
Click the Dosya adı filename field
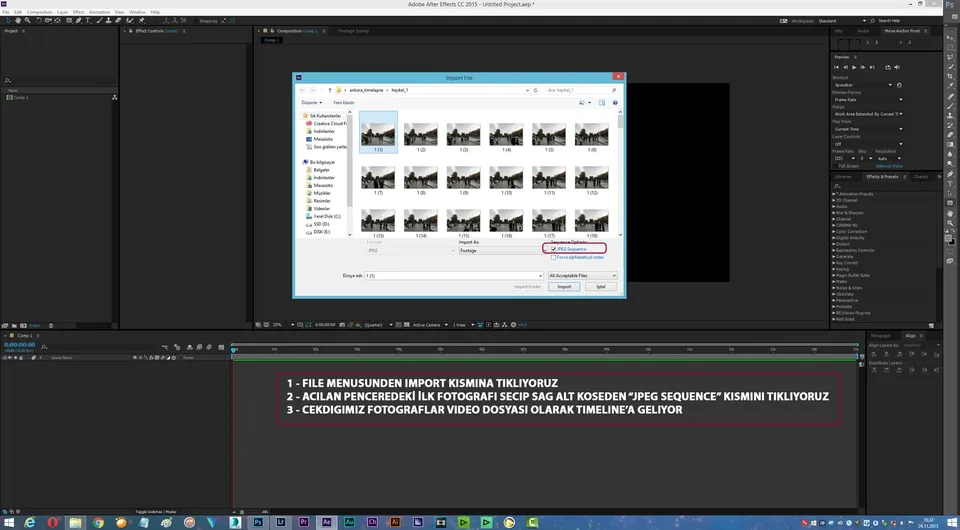pos(454,275)
